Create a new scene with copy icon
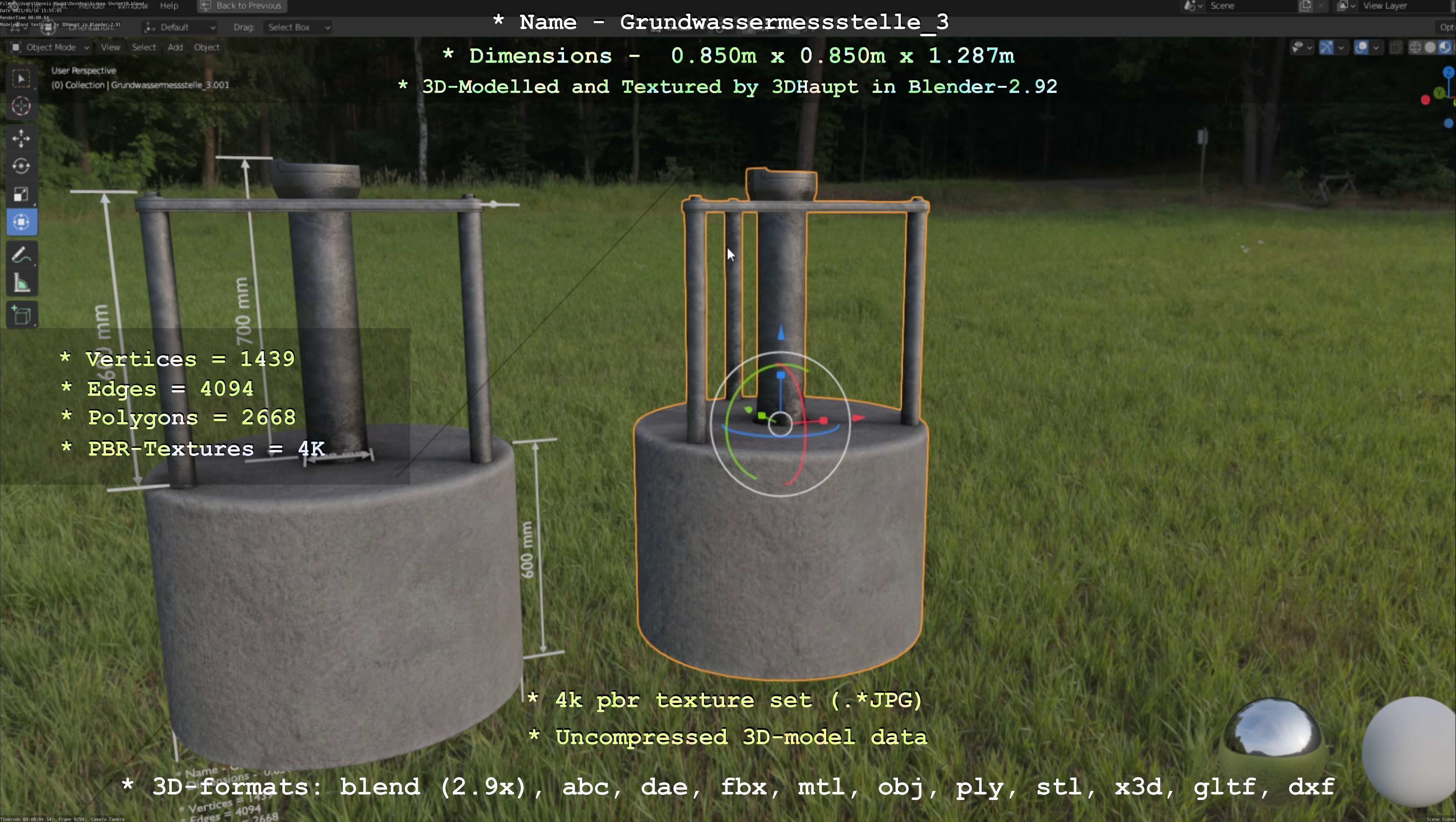The image size is (1456, 822). (1305, 6)
